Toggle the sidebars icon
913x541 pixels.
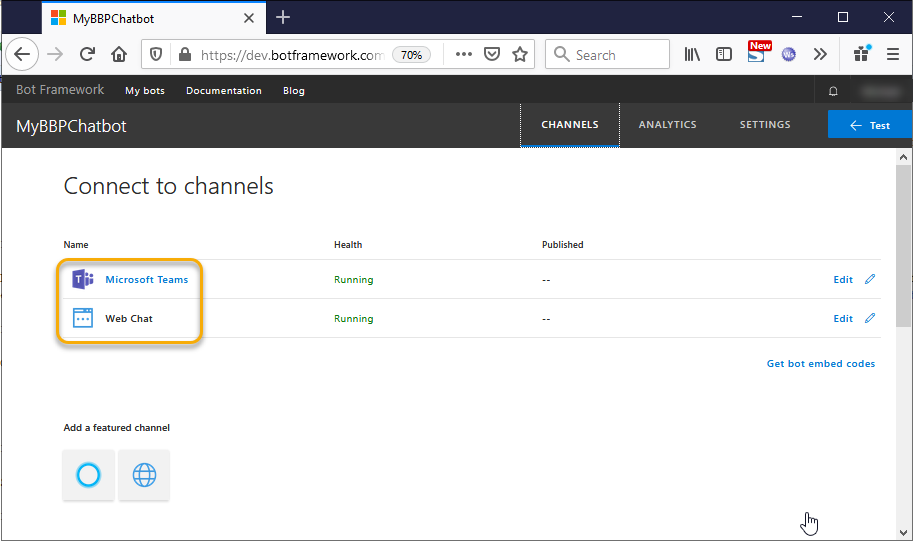click(724, 55)
